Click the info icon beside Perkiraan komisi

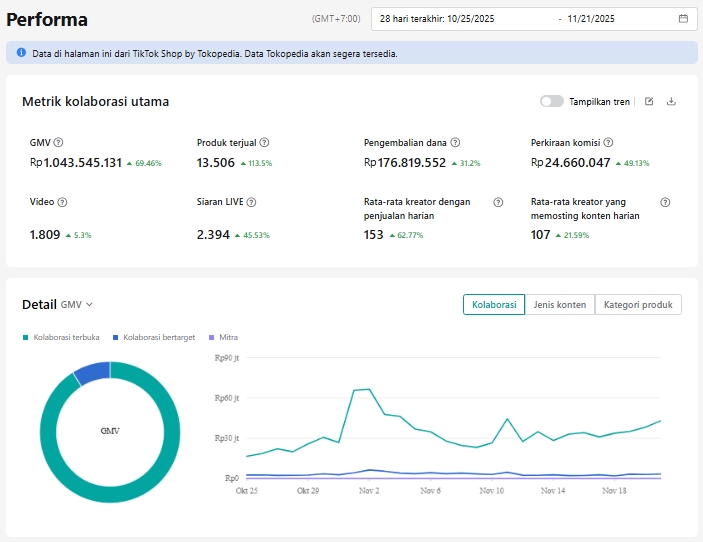point(608,143)
